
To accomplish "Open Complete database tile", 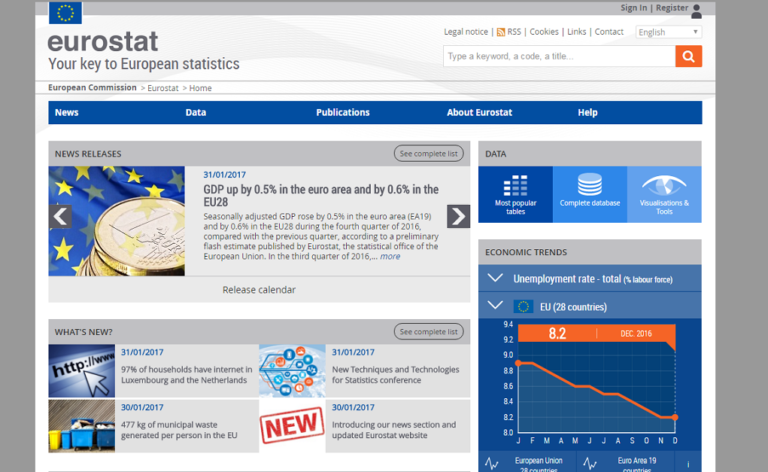I will click(590, 194).
